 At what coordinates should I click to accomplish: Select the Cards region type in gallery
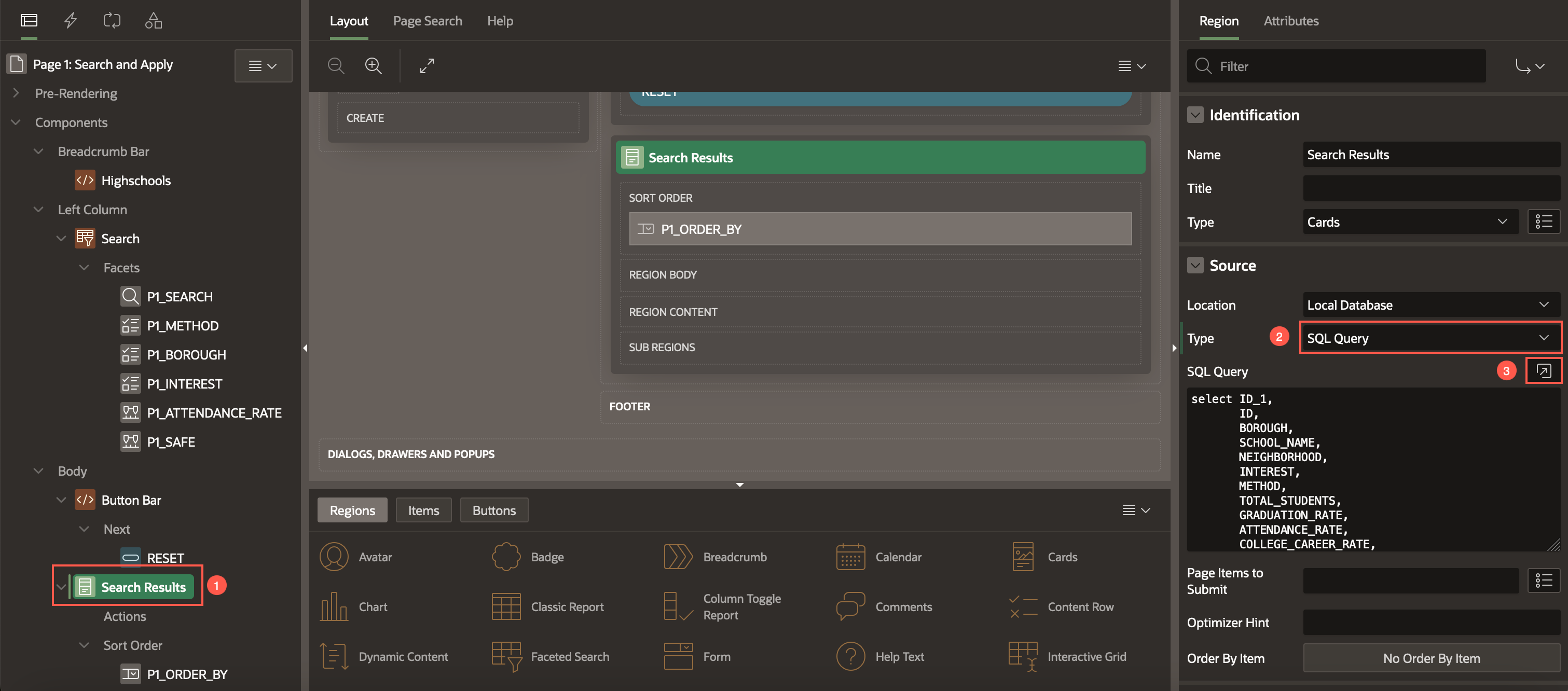pos(1044,557)
